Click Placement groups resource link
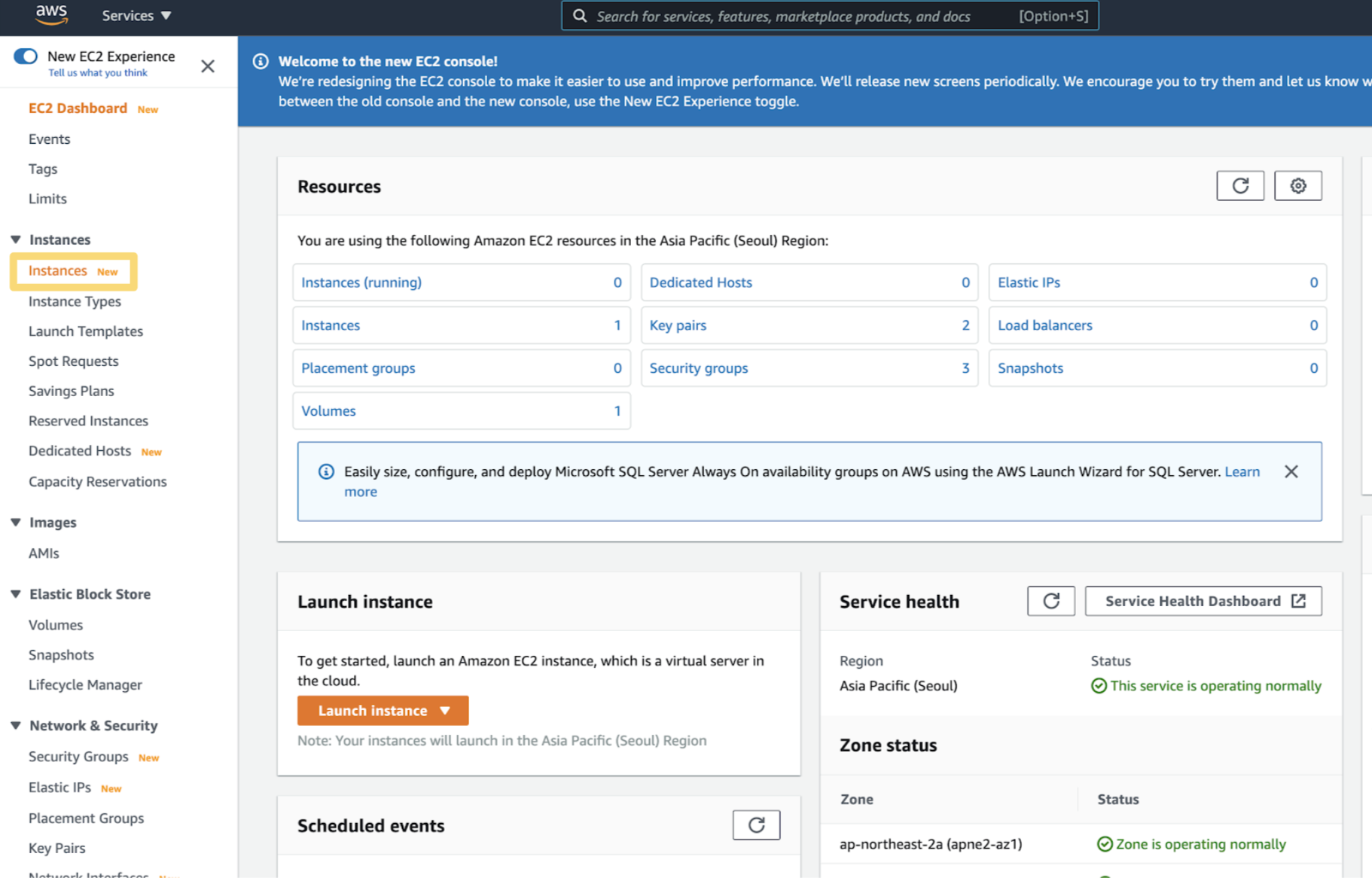Viewport: 1372px width, 878px height. pos(358,368)
